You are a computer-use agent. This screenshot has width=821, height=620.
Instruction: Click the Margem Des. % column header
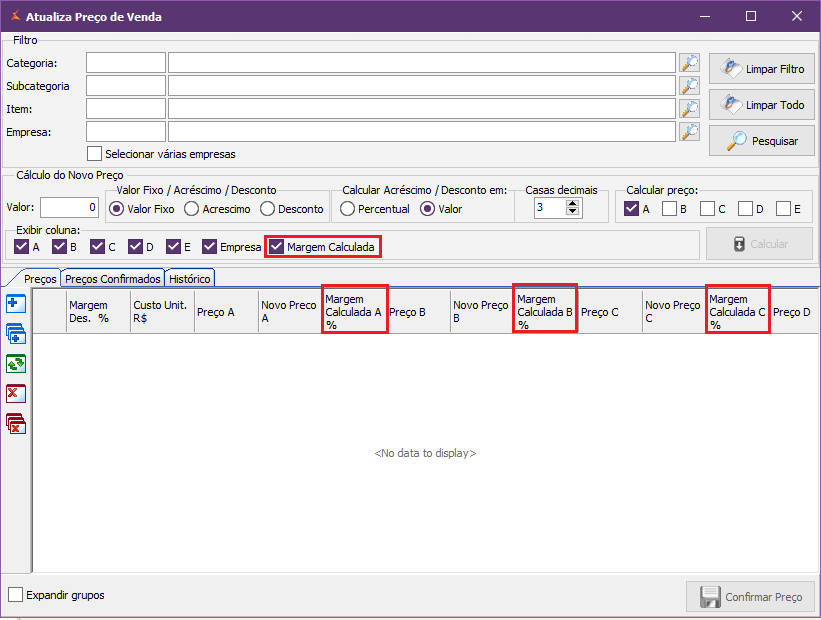(98, 312)
